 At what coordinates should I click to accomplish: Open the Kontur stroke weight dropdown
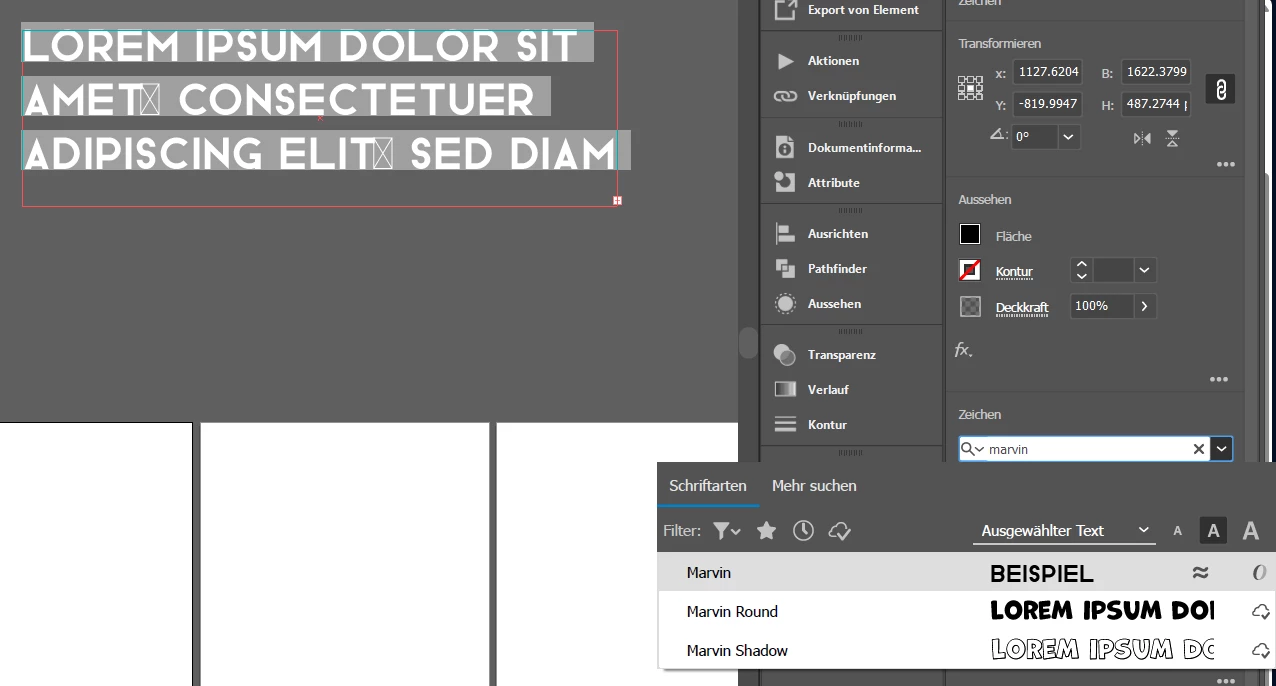tap(1145, 270)
